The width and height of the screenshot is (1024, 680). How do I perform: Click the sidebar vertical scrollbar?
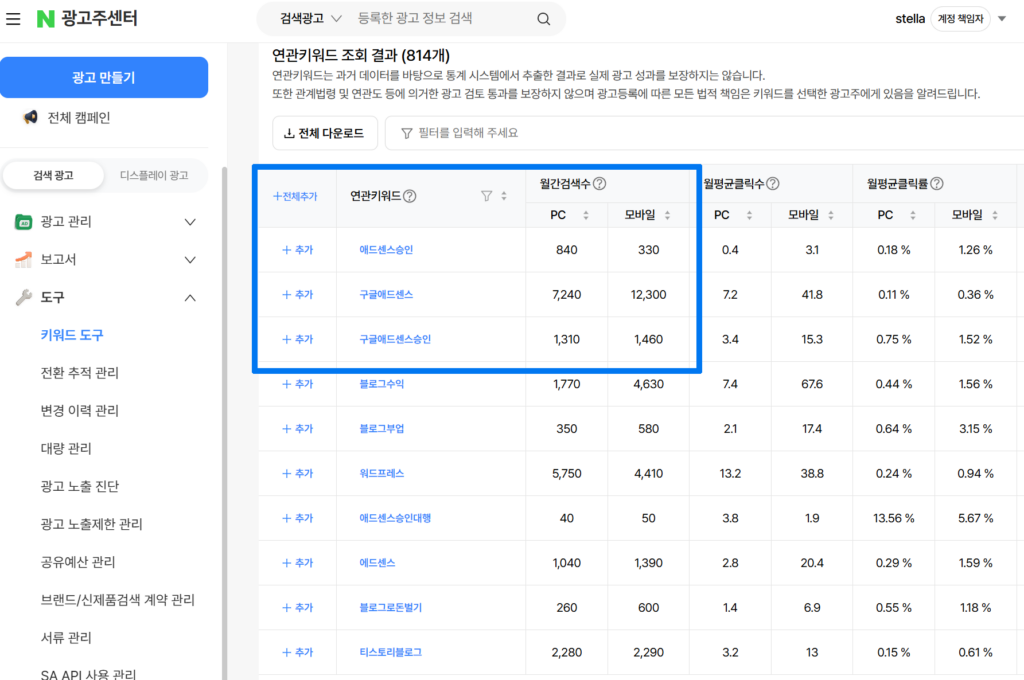[x=224, y=423]
